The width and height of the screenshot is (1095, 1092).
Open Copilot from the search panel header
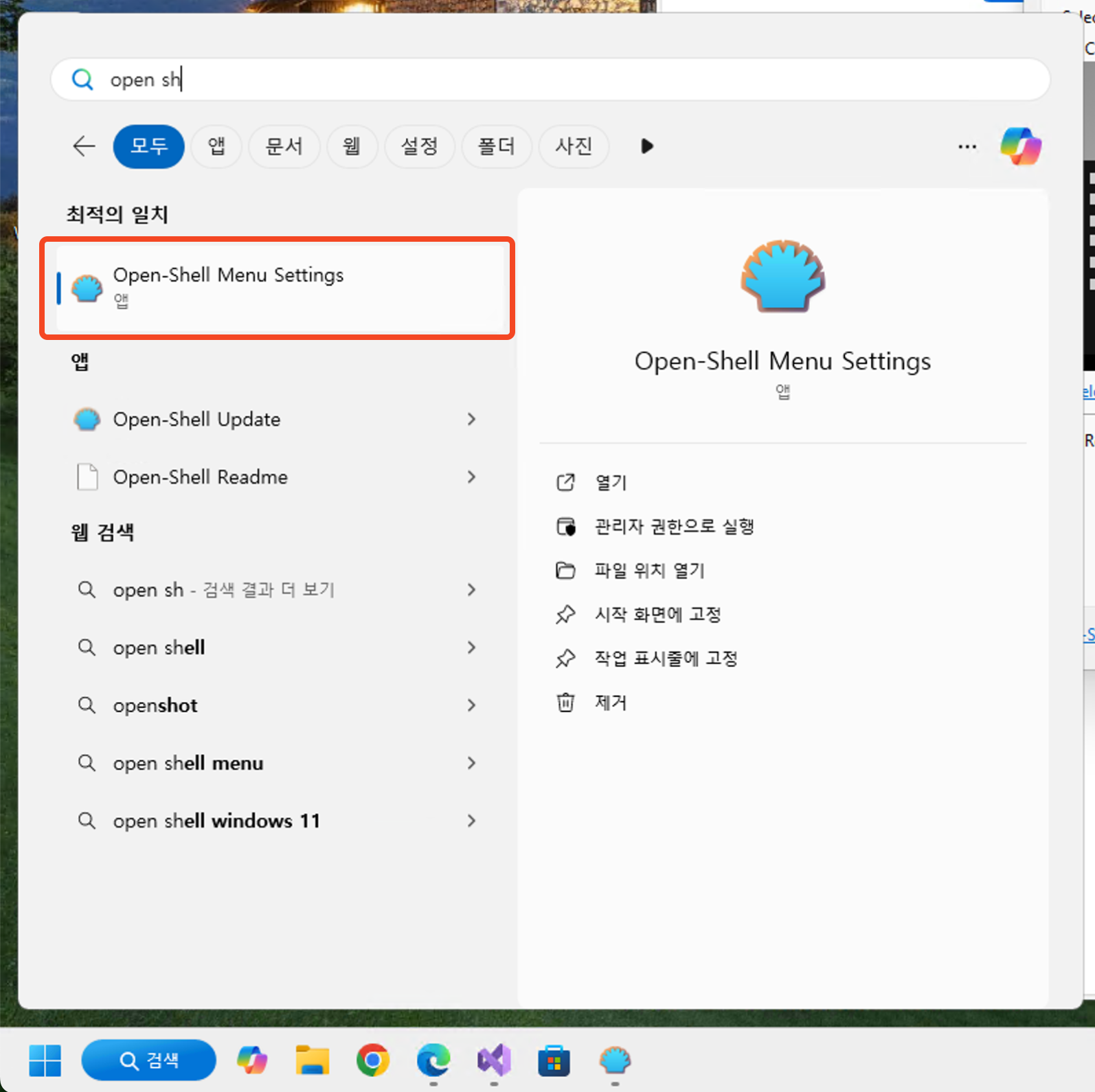[1021, 146]
